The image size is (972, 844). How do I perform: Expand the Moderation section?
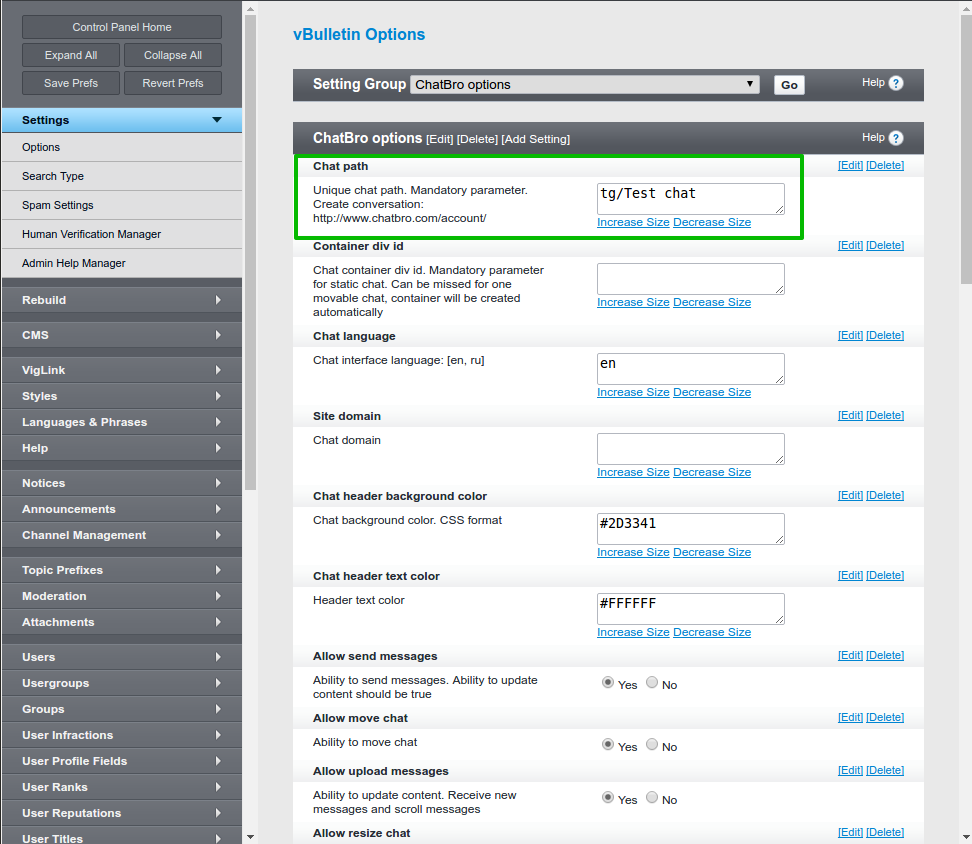(x=122, y=596)
